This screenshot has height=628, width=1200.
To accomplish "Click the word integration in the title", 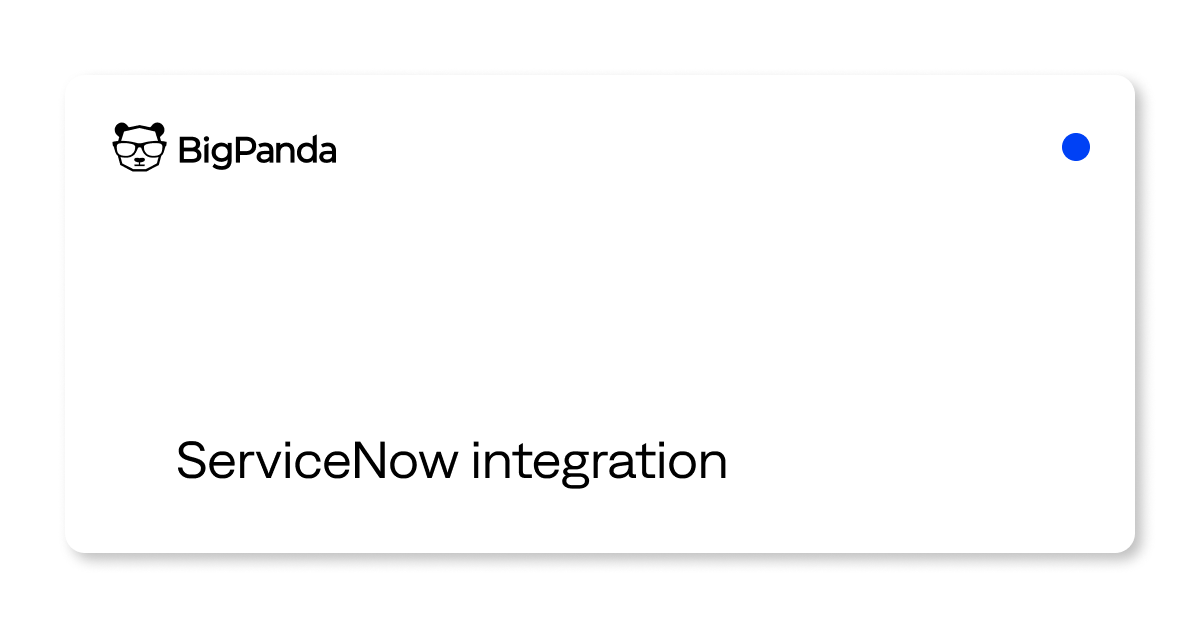I will click(600, 464).
